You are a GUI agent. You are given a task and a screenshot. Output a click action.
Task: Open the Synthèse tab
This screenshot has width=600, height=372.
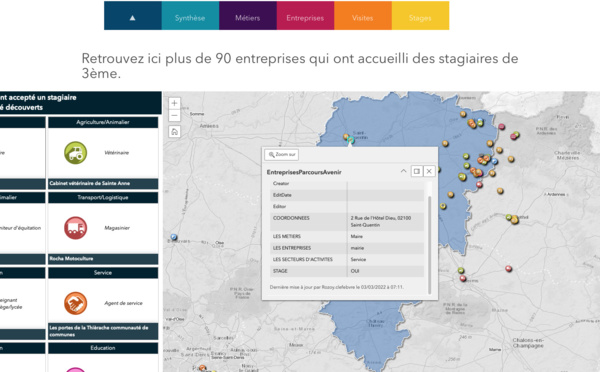[190, 15]
